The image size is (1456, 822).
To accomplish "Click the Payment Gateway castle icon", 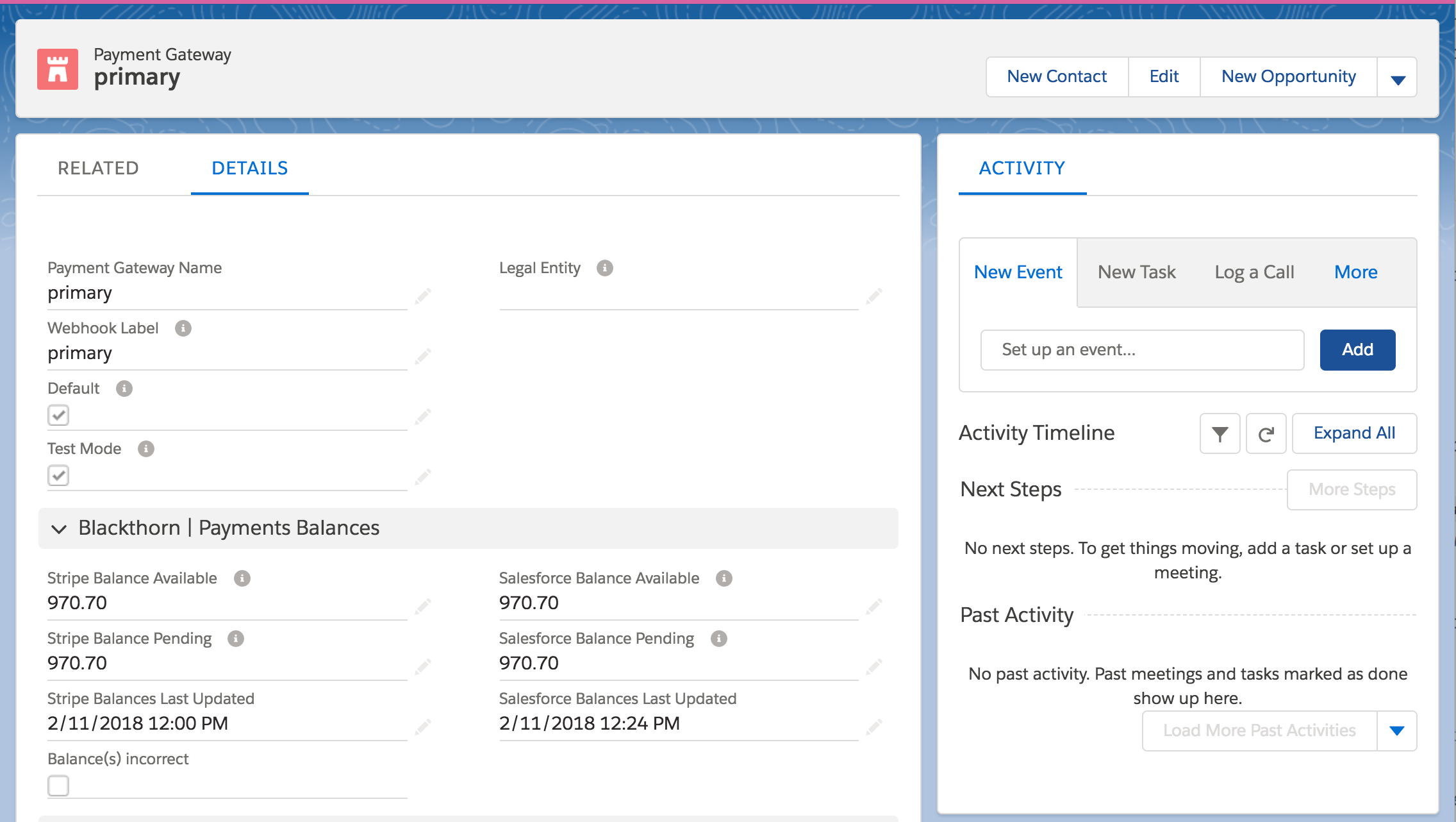I will pos(58,69).
